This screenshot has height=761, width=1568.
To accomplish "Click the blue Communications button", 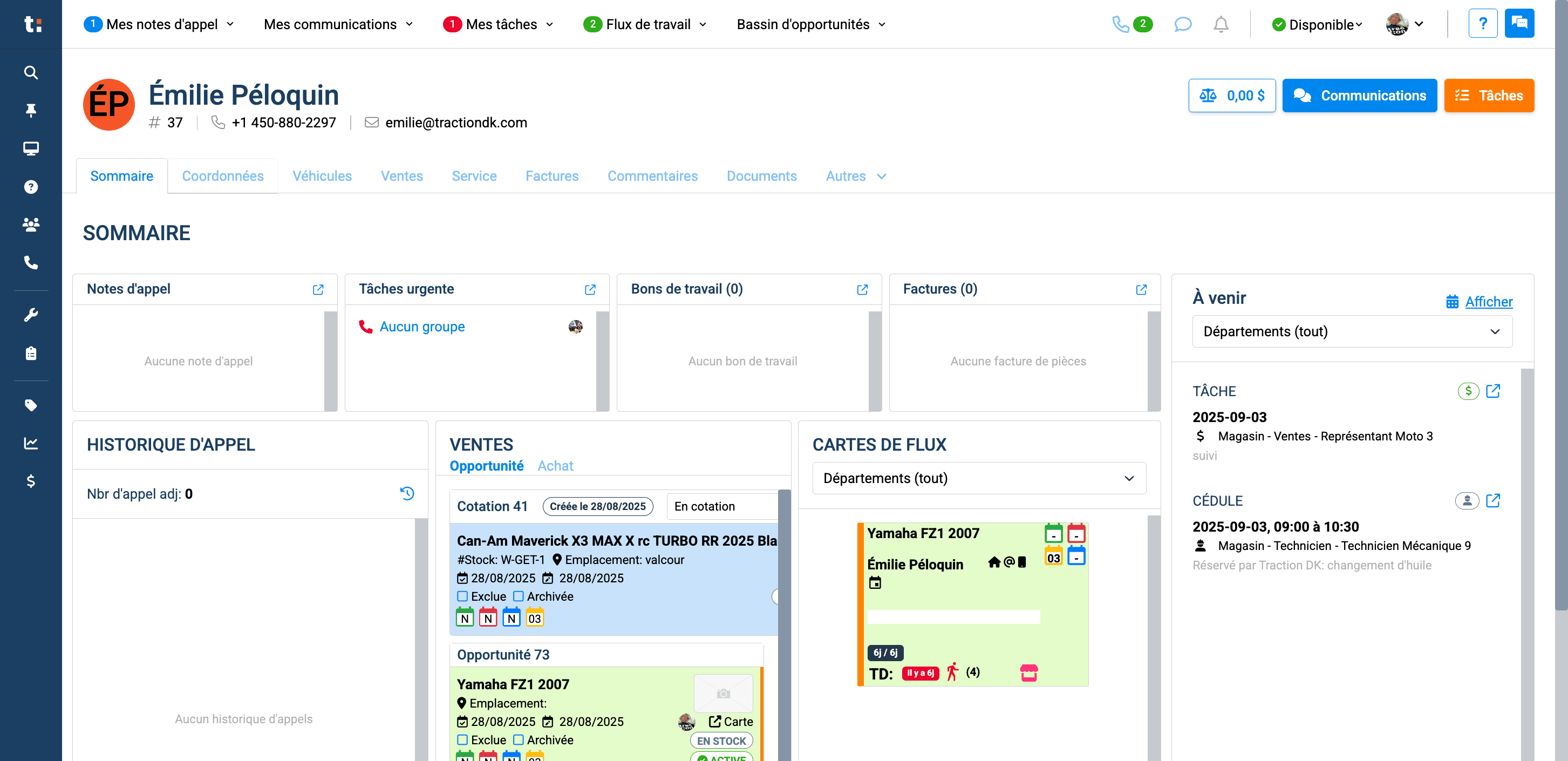I will 1359,96.
